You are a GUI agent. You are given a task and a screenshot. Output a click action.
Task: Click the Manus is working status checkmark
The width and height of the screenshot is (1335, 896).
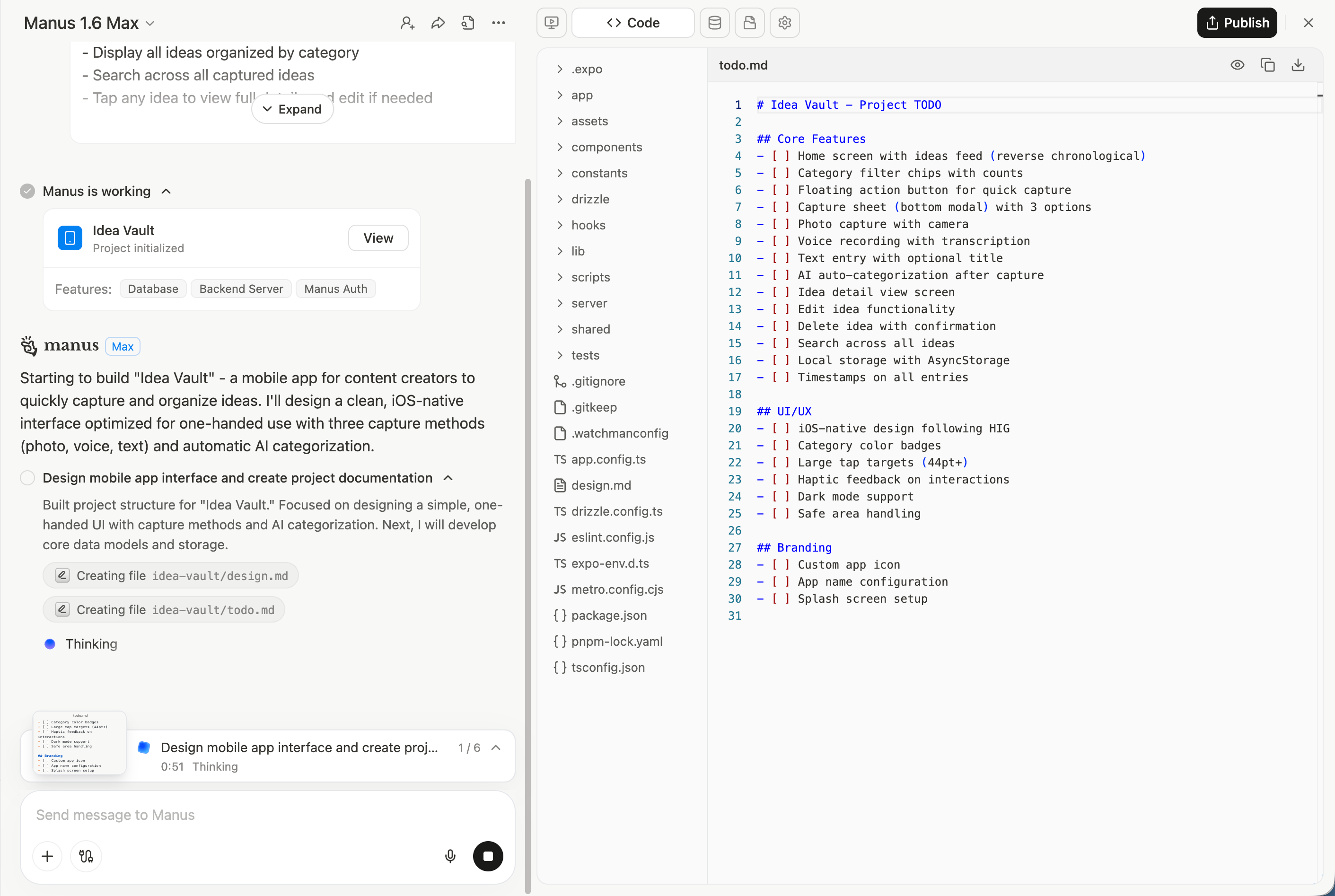[27, 192]
